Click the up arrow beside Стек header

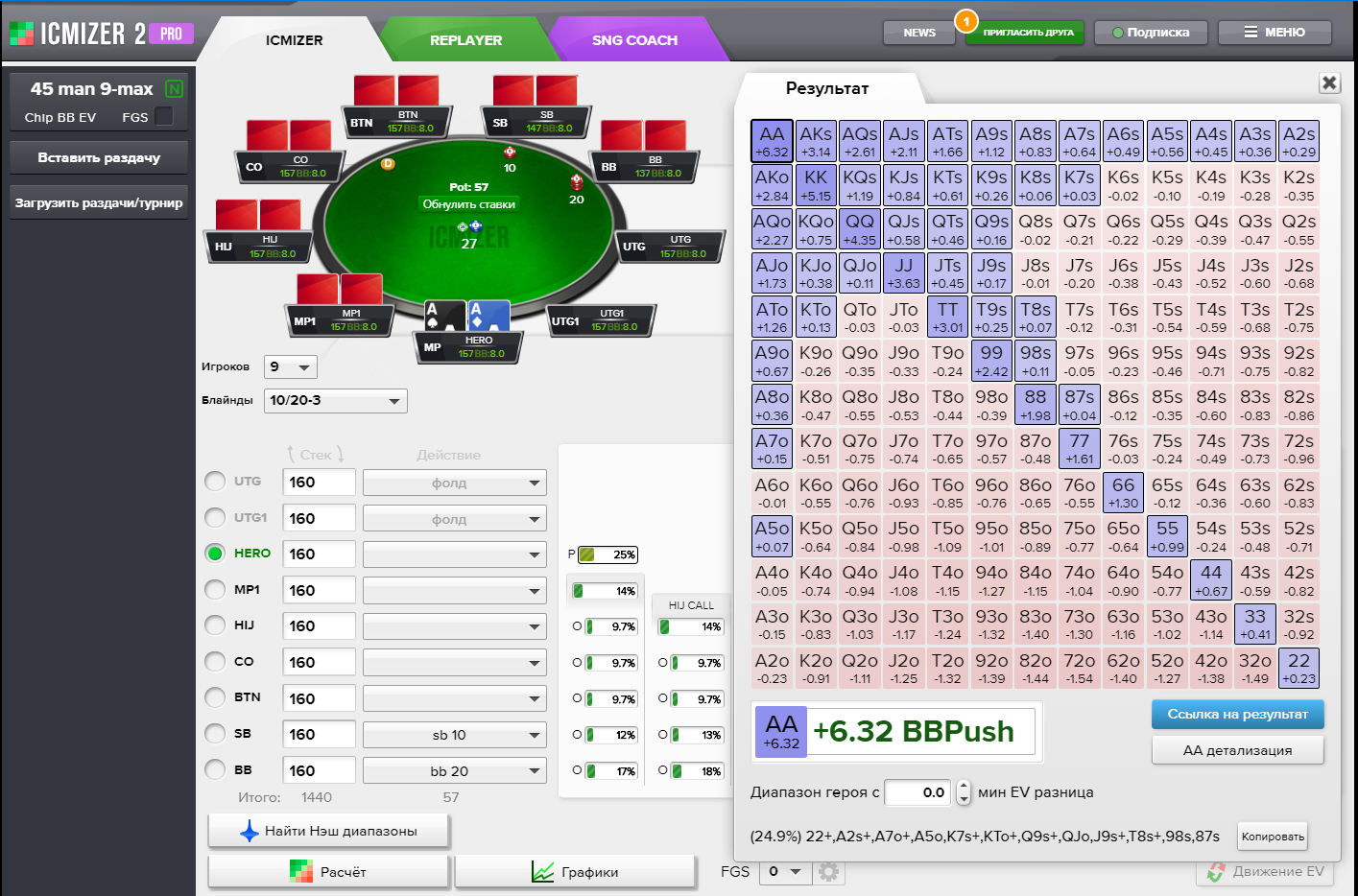[291, 454]
